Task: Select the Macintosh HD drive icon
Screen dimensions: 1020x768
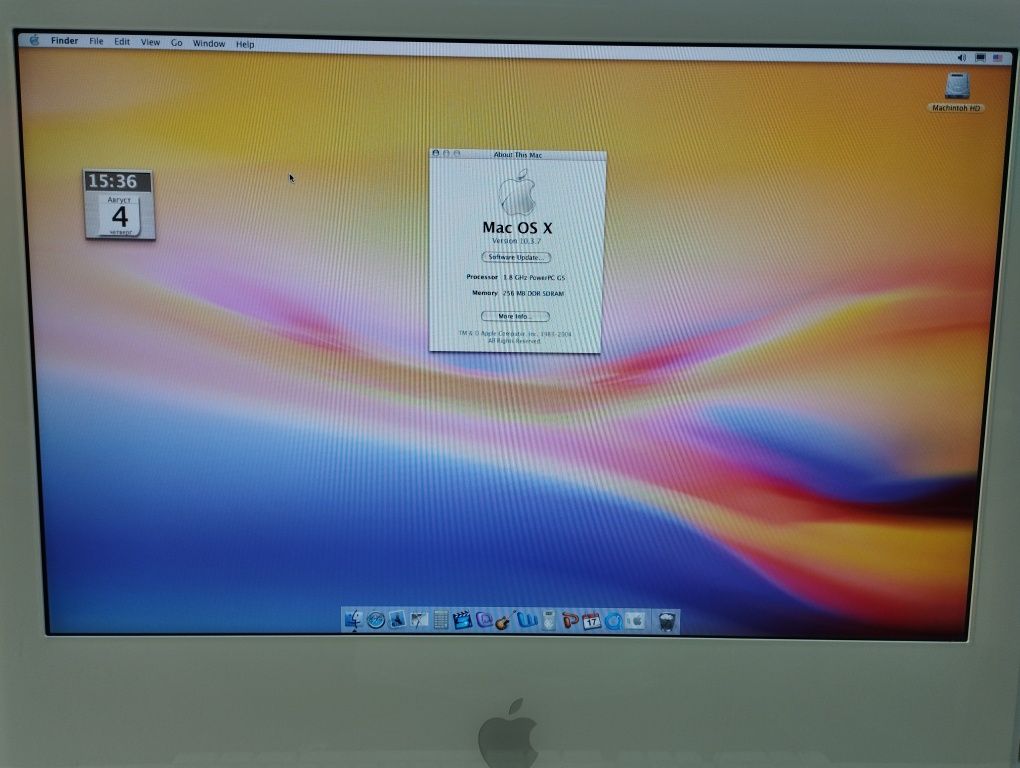Action: (x=957, y=86)
